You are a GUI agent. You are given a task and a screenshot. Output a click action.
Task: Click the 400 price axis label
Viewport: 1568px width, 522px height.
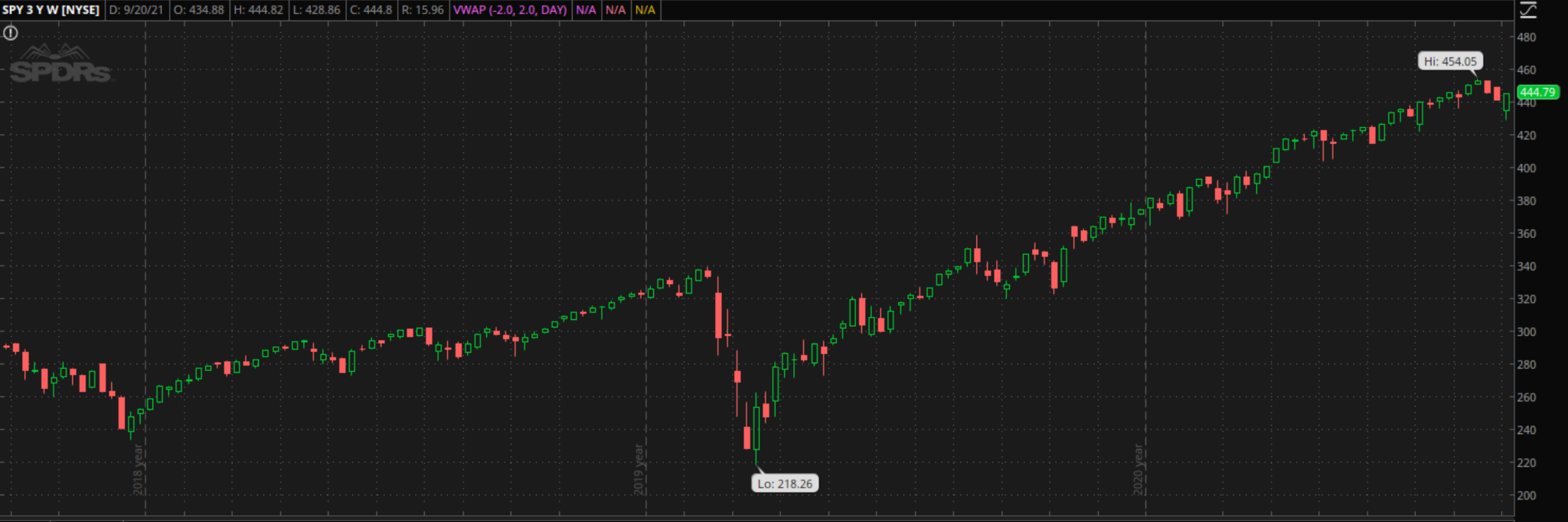tap(1526, 168)
